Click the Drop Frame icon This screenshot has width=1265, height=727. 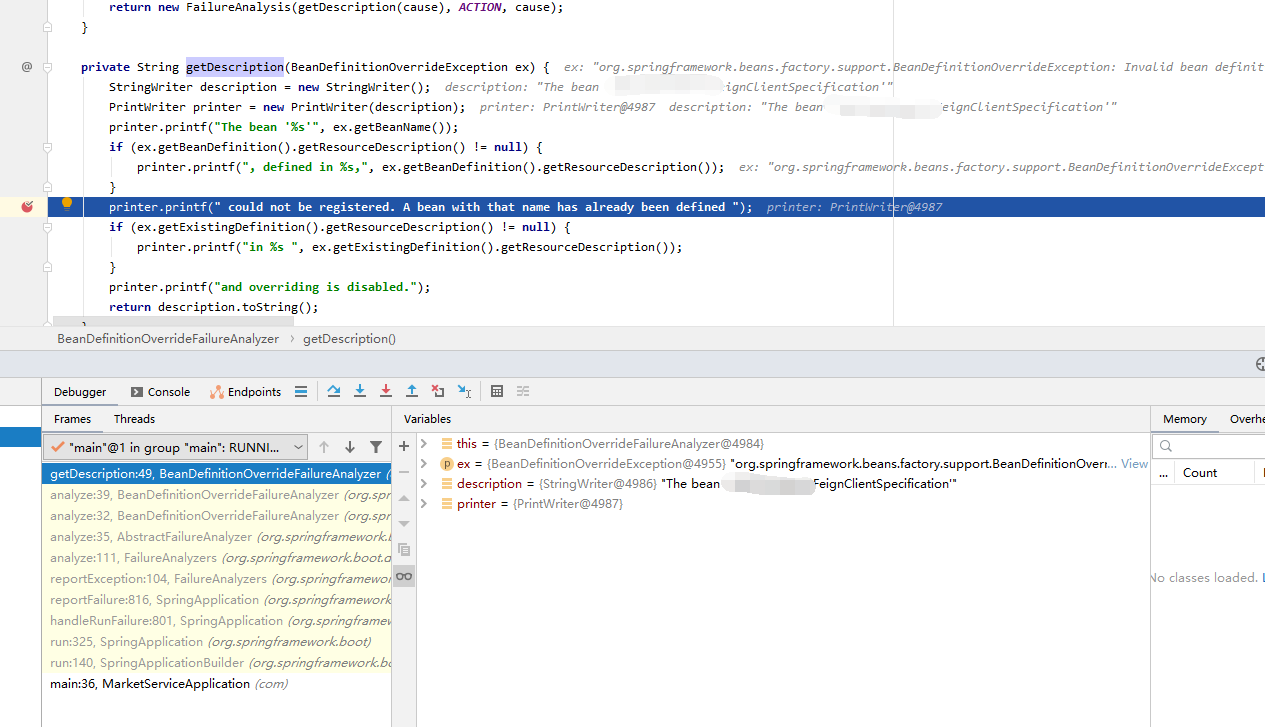tap(438, 391)
